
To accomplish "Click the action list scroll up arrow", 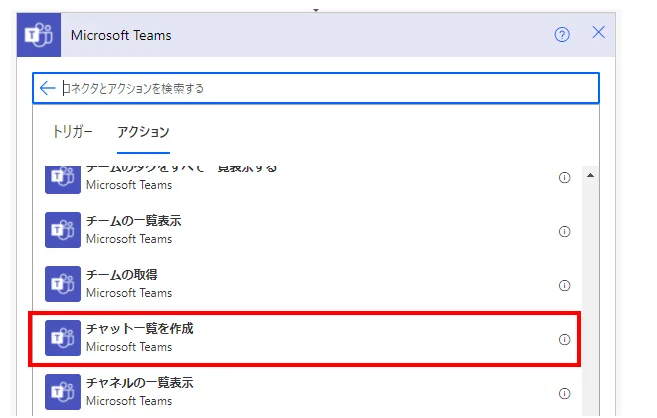I will pos(590,176).
